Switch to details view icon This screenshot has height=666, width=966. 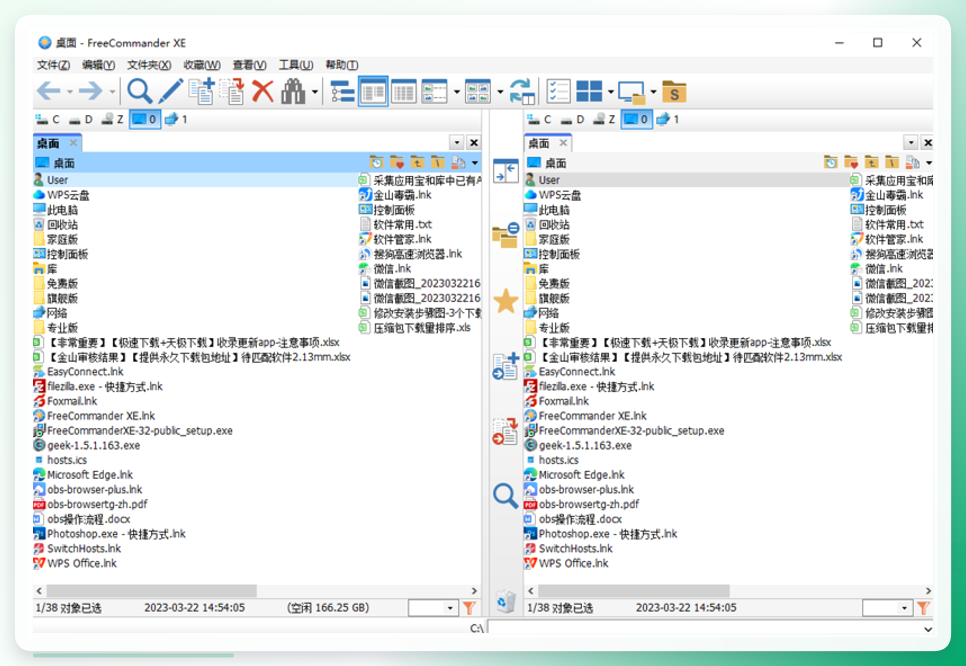point(404,92)
